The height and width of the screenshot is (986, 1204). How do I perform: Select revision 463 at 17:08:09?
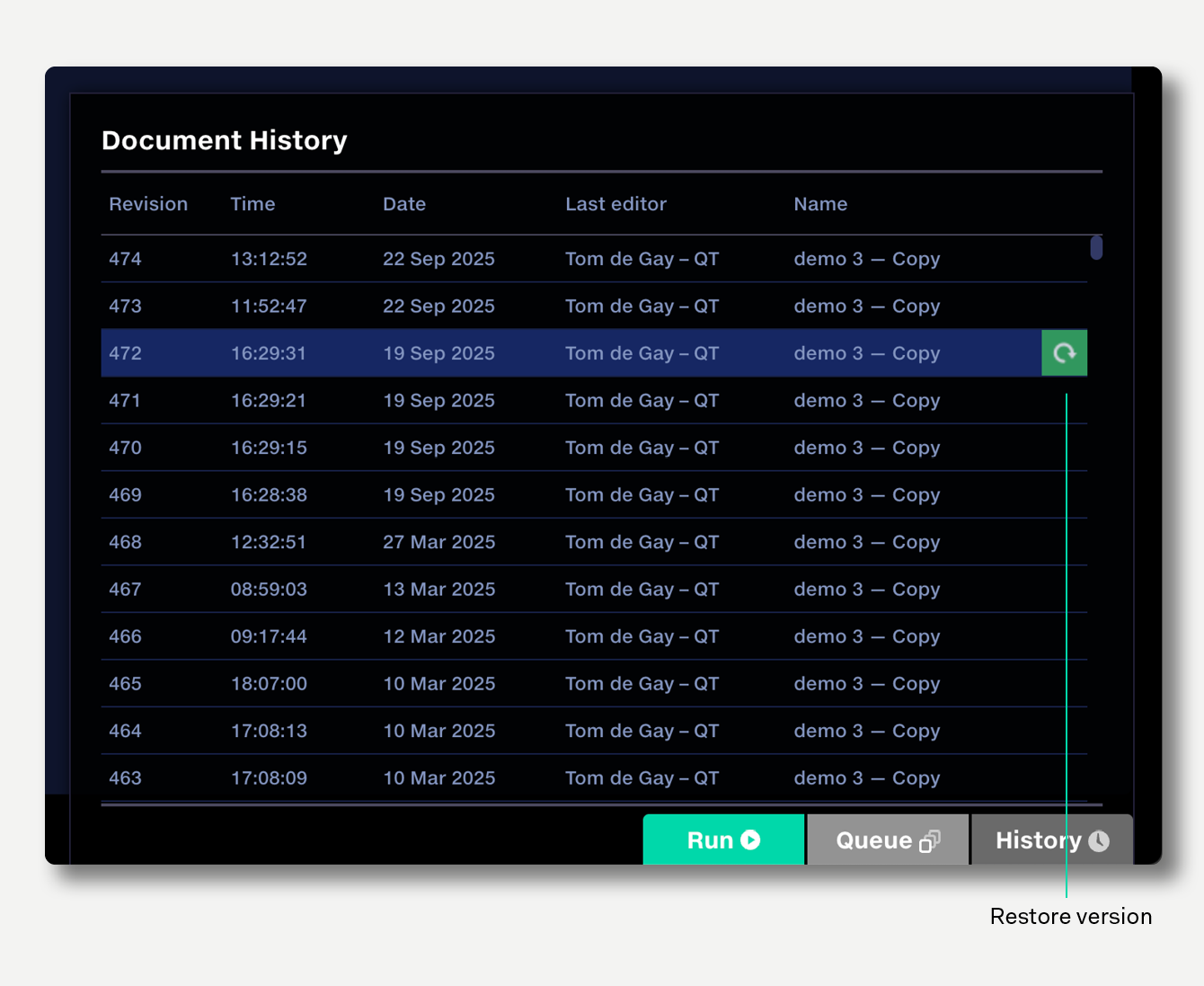tap(593, 778)
